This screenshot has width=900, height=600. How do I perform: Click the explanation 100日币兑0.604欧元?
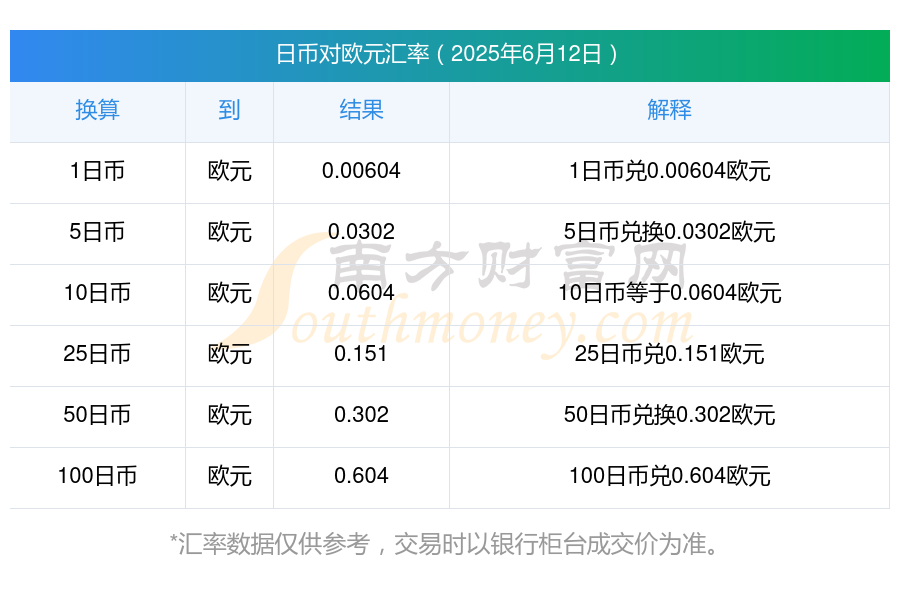point(669,476)
